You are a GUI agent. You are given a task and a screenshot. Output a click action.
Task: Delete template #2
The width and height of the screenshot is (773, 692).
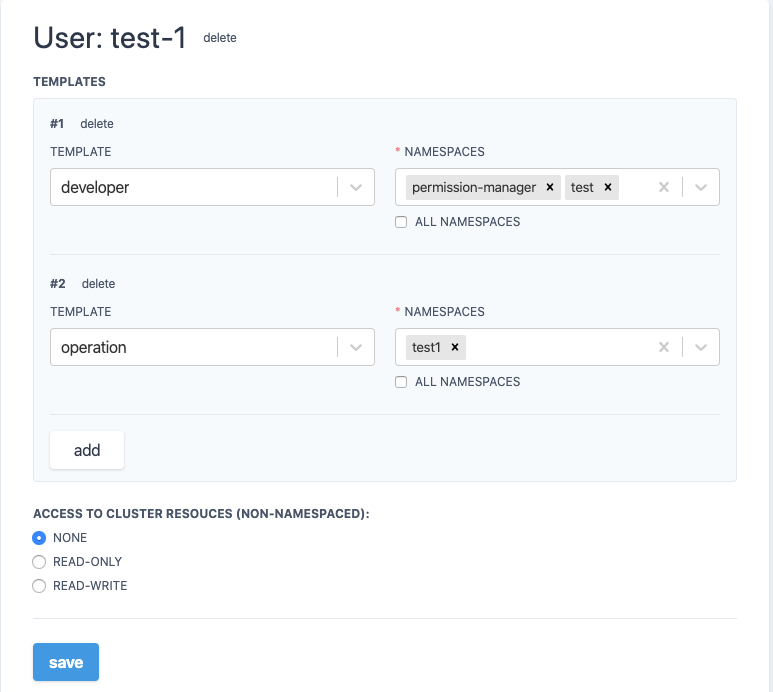click(98, 284)
